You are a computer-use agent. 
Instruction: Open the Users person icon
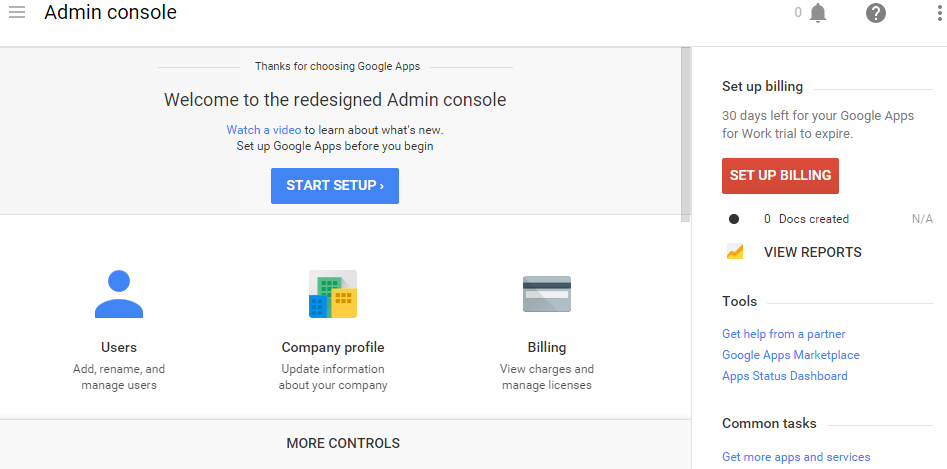119,294
